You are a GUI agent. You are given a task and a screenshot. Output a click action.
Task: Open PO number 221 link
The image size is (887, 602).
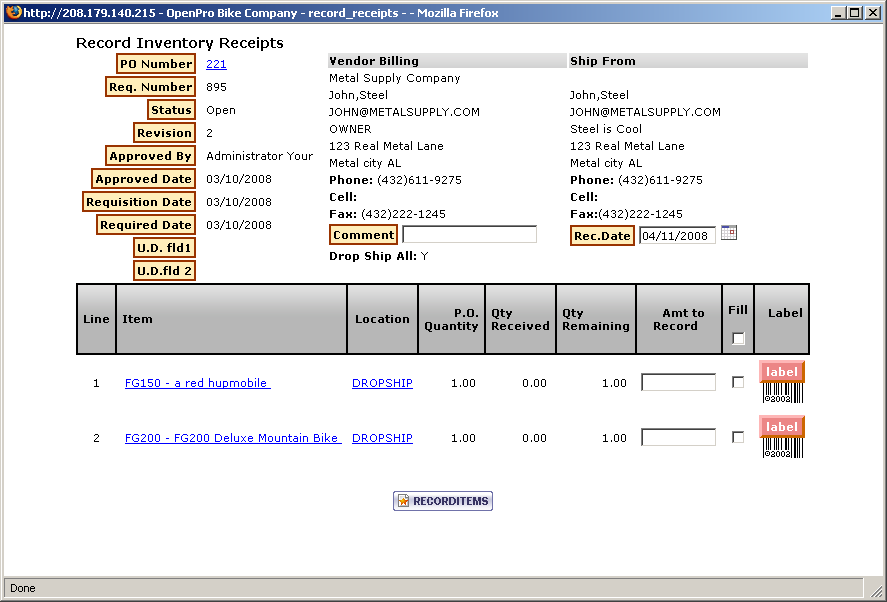coord(215,64)
